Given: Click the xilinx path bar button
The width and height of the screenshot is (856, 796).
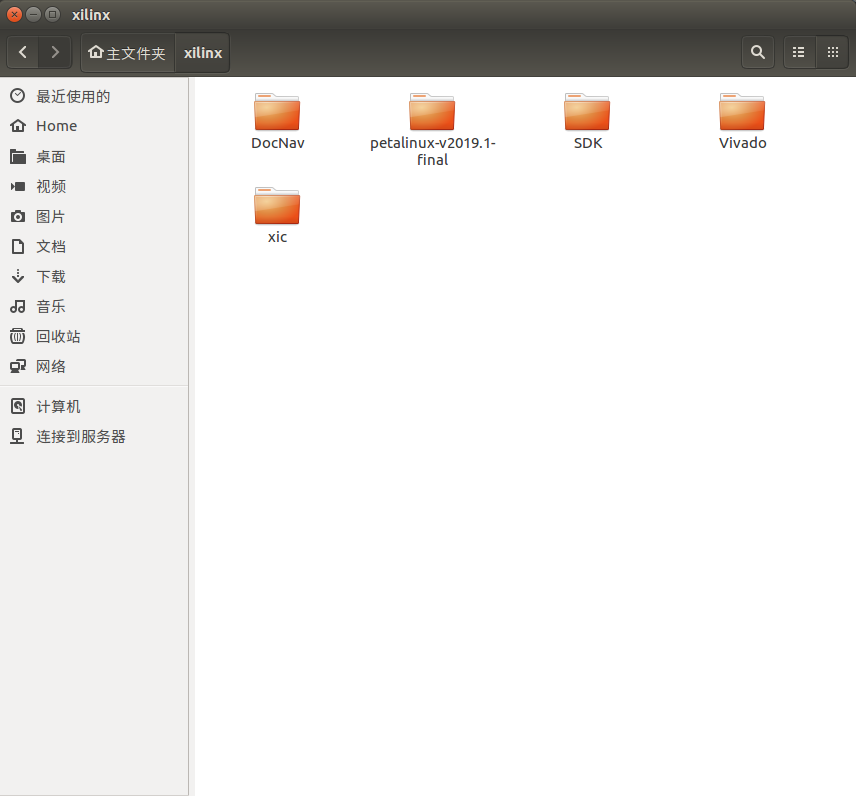Looking at the screenshot, I should pos(203,52).
